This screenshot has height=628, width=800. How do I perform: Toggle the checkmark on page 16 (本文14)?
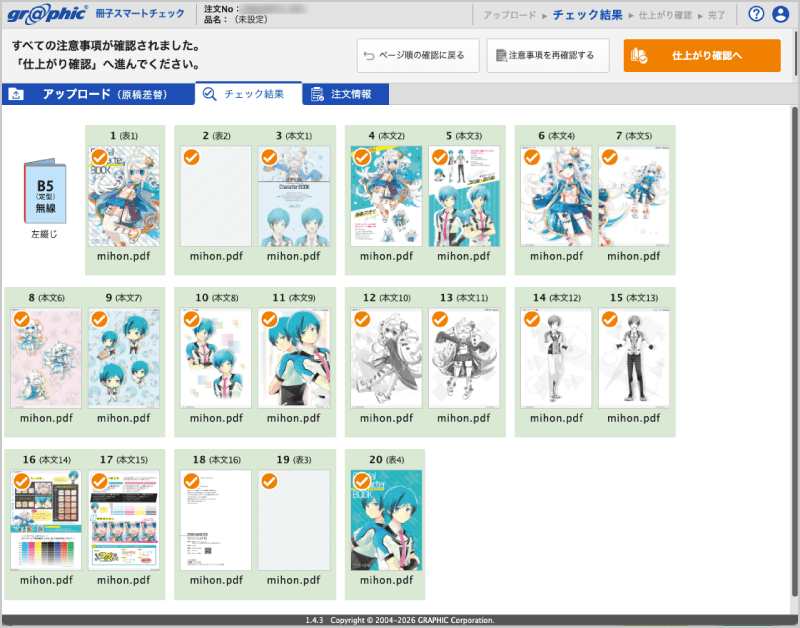(21, 481)
